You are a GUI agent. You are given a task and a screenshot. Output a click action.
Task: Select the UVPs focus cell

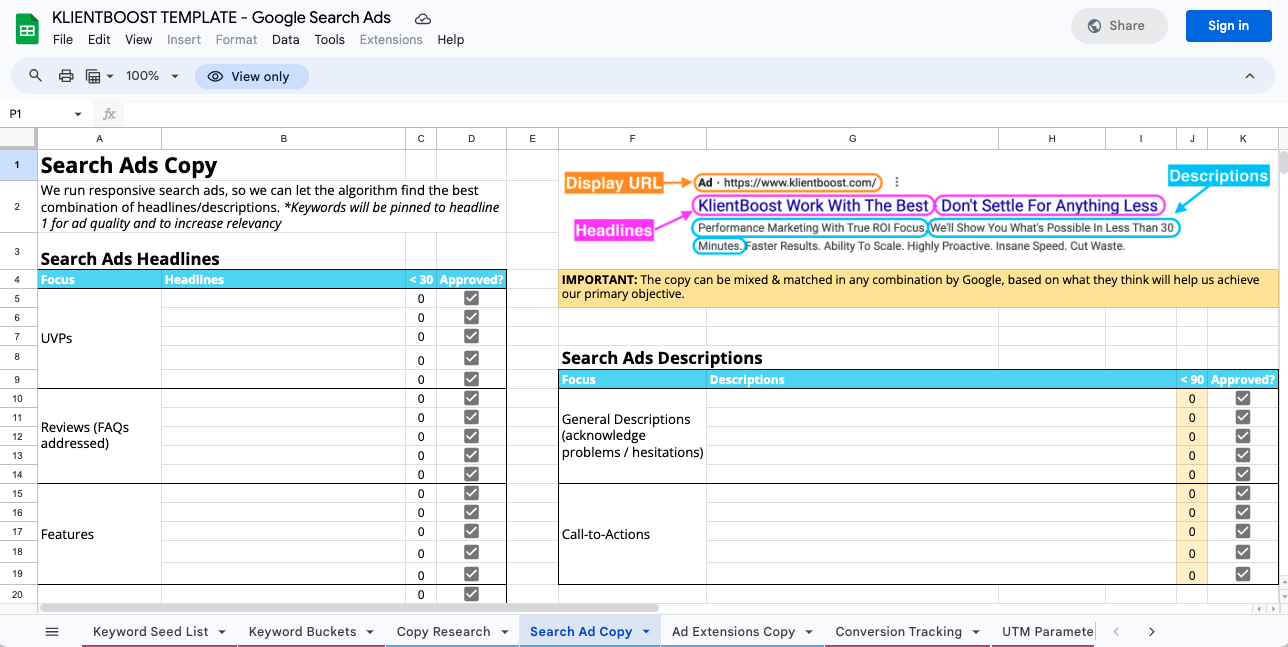(x=99, y=338)
